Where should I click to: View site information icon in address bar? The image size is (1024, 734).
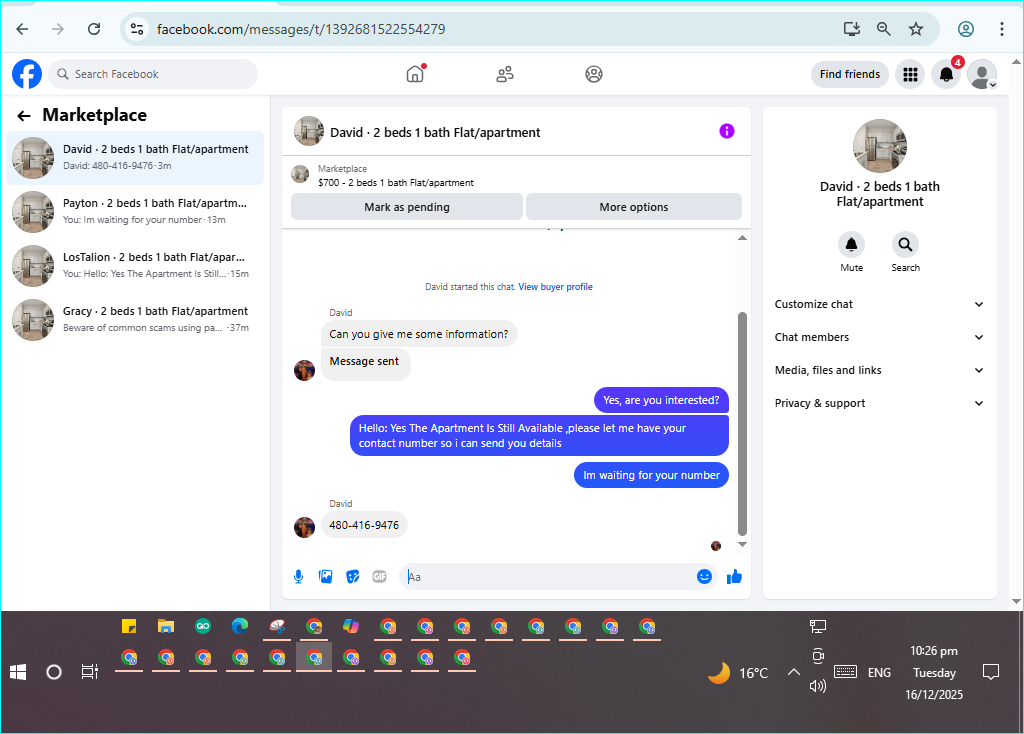(137, 29)
